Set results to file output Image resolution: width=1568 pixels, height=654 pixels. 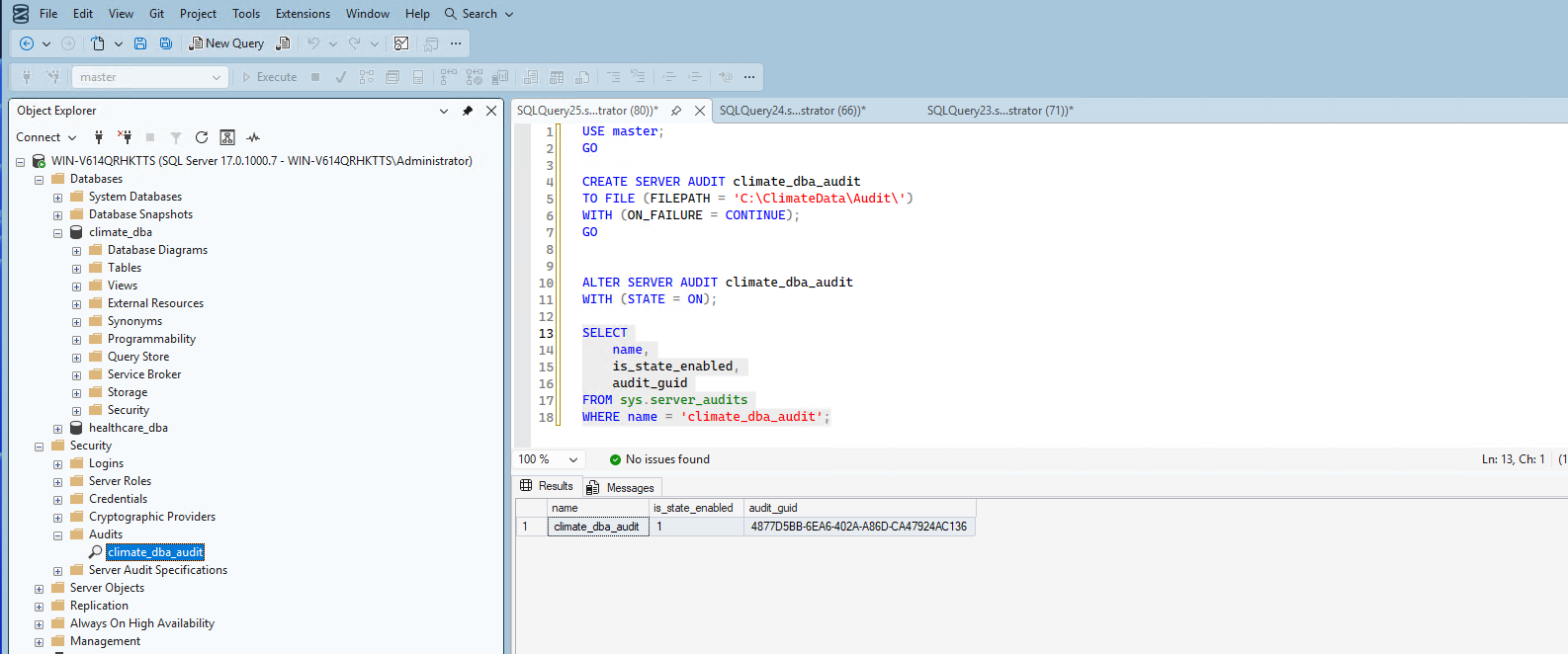click(x=582, y=77)
